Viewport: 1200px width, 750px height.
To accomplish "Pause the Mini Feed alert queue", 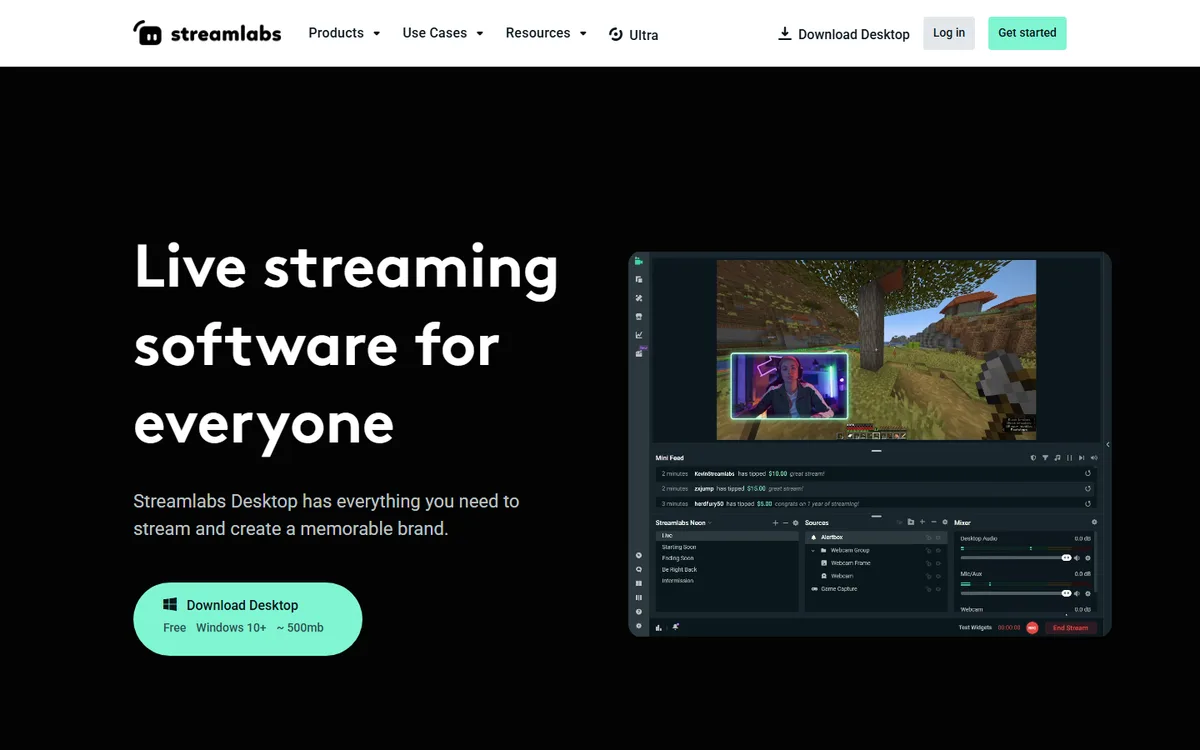I will [1069, 458].
